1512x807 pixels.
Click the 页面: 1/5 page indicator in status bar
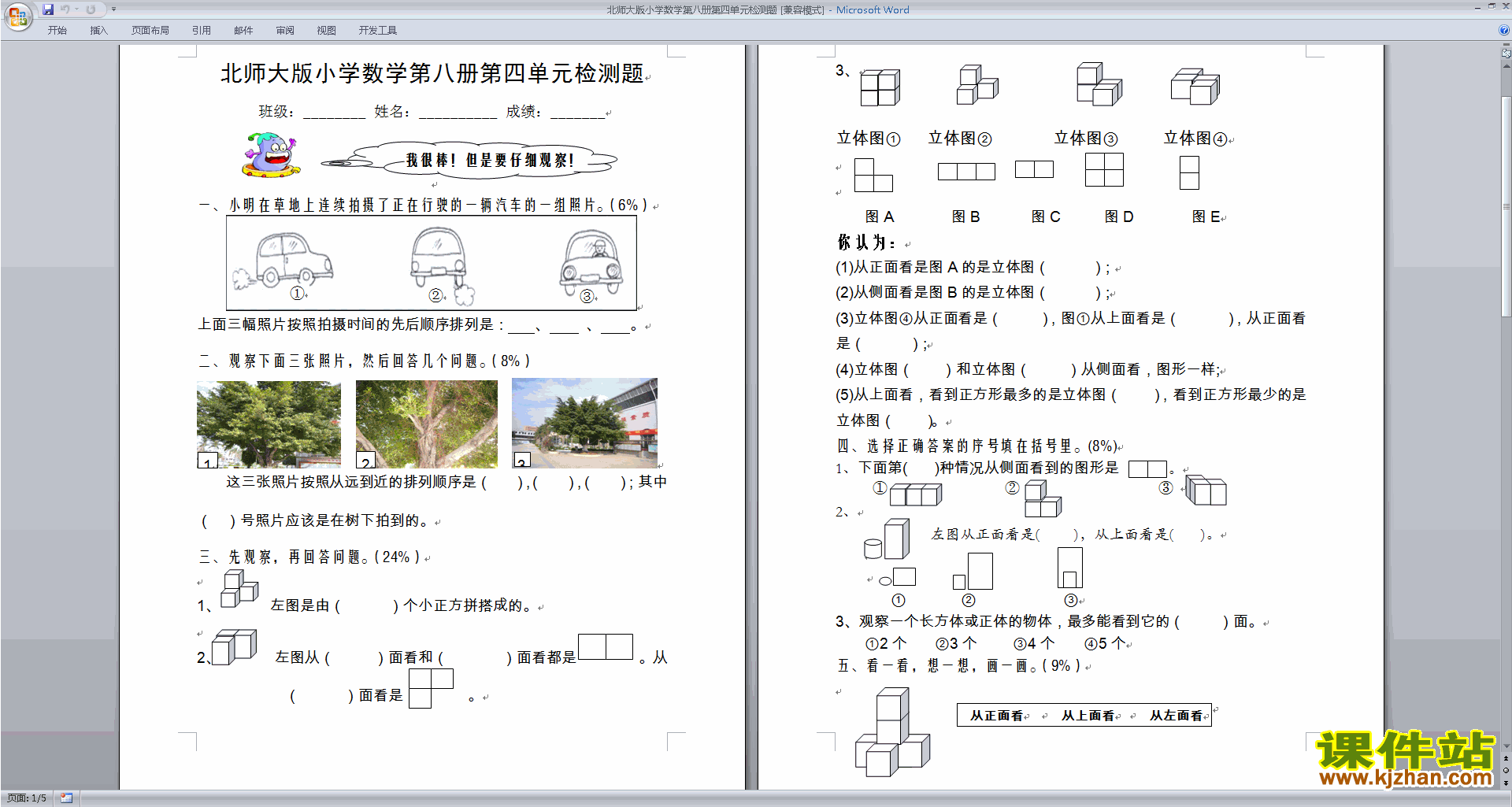pos(27,798)
